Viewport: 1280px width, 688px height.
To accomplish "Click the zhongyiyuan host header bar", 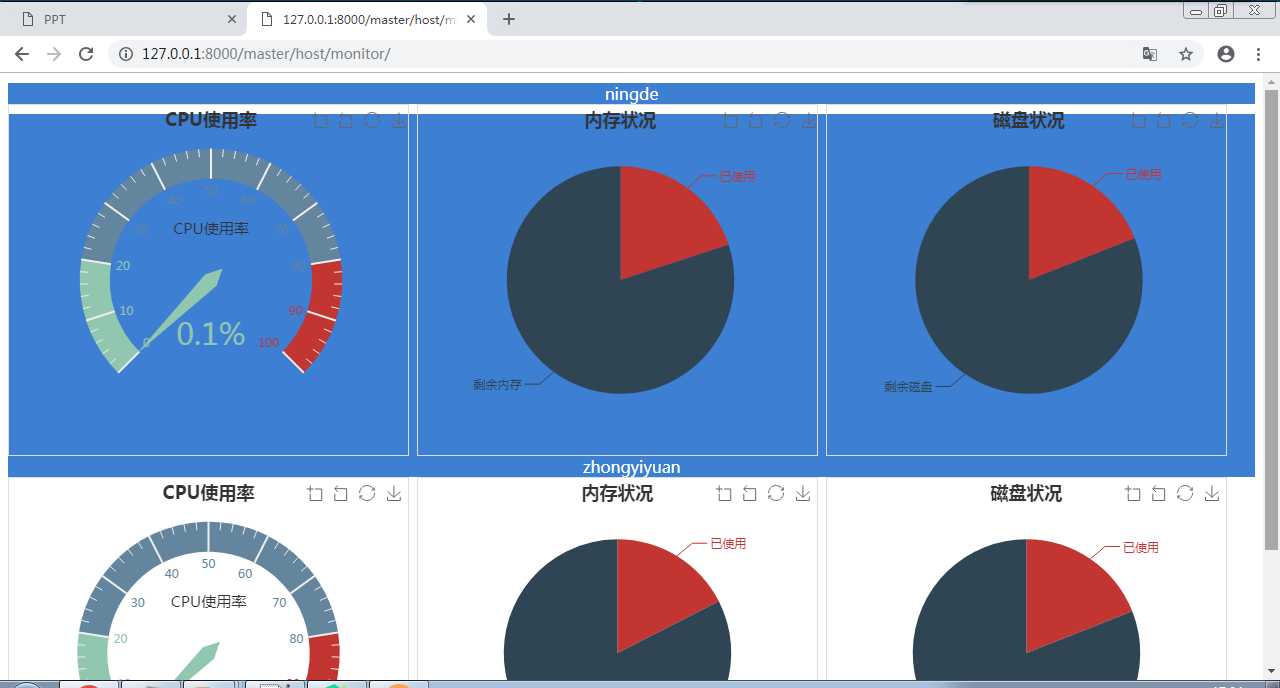I will (631, 467).
